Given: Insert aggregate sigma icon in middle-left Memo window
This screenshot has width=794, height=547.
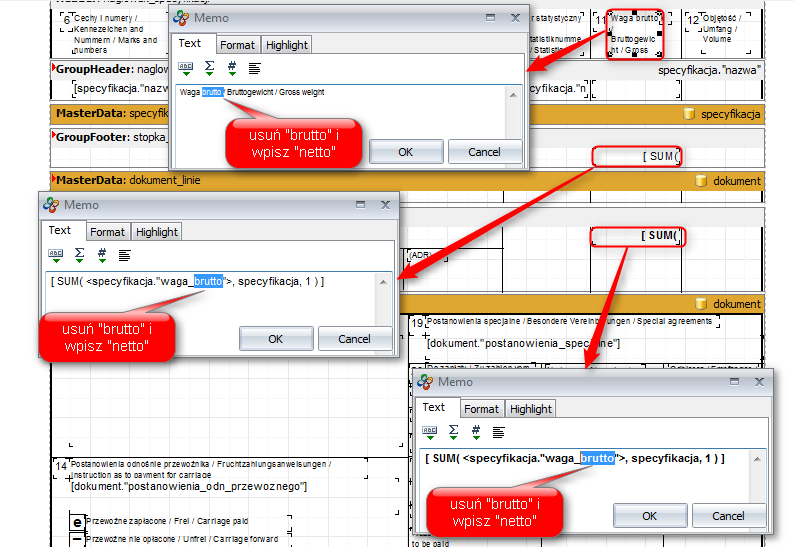Looking at the screenshot, I should click(x=79, y=255).
